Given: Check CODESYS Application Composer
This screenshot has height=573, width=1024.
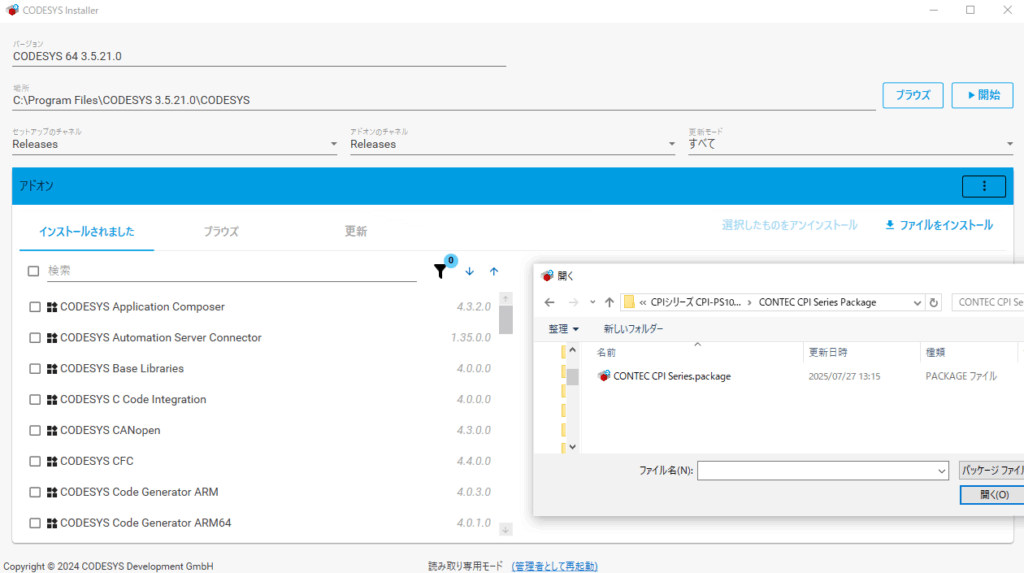Looking at the screenshot, I should [x=35, y=307].
